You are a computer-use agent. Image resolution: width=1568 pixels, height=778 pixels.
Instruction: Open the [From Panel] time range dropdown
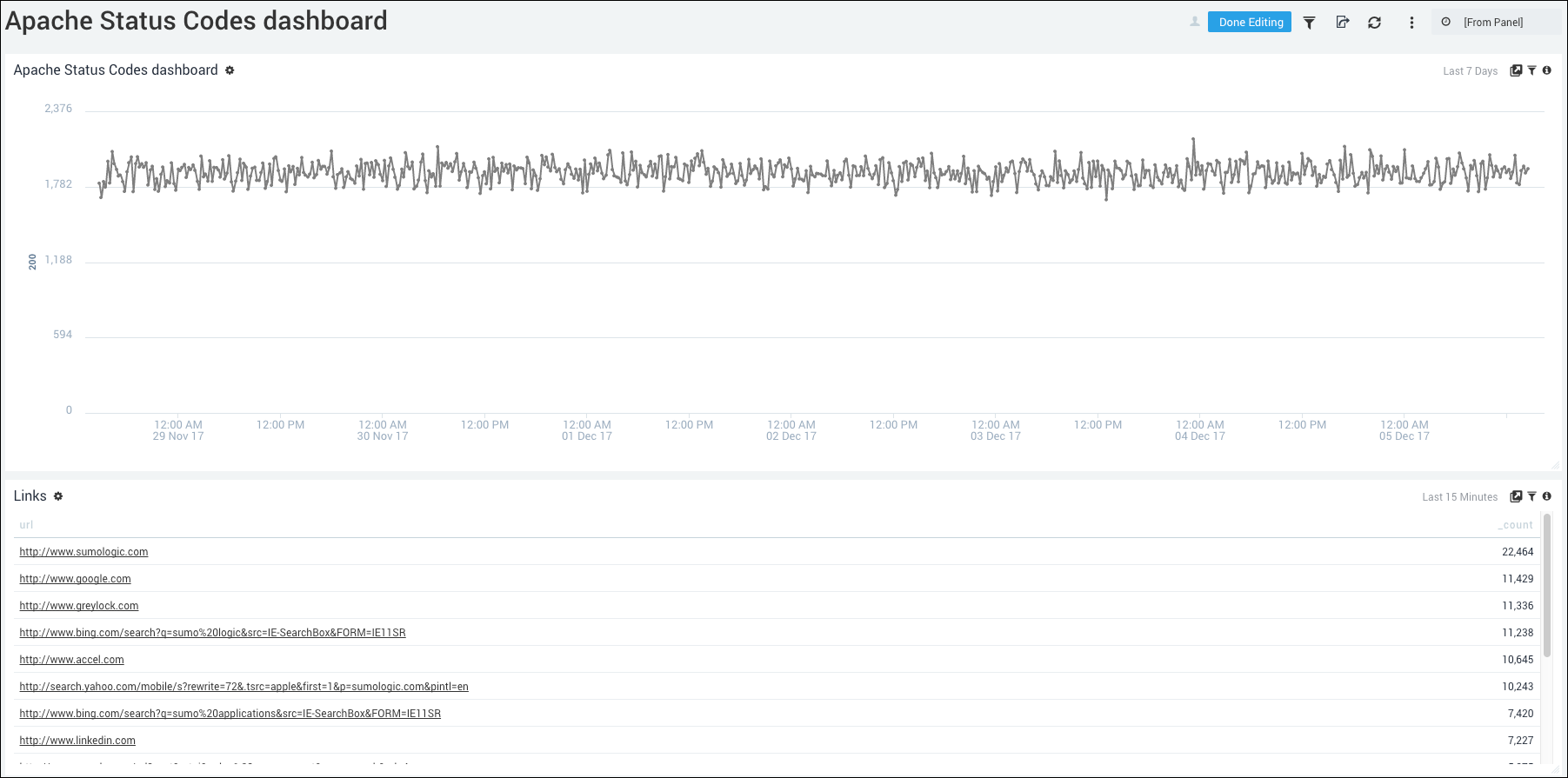click(1492, 23)
